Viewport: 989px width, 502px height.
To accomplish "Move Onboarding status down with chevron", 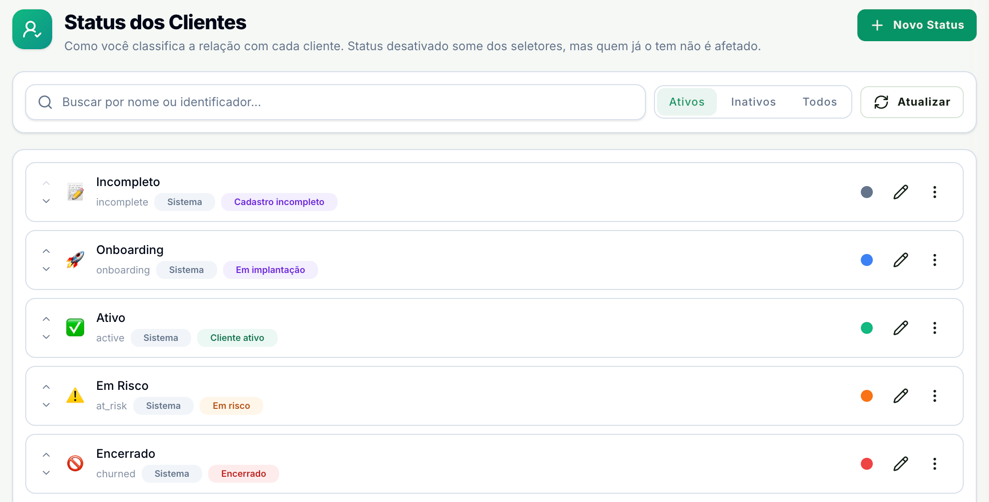I will click(x=46, y=269).
